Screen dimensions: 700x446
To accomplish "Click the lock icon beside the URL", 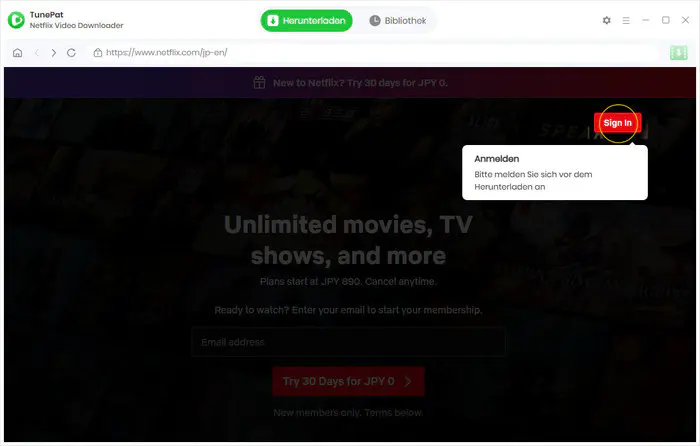I will pyautogui.click(x=98, y=53).
